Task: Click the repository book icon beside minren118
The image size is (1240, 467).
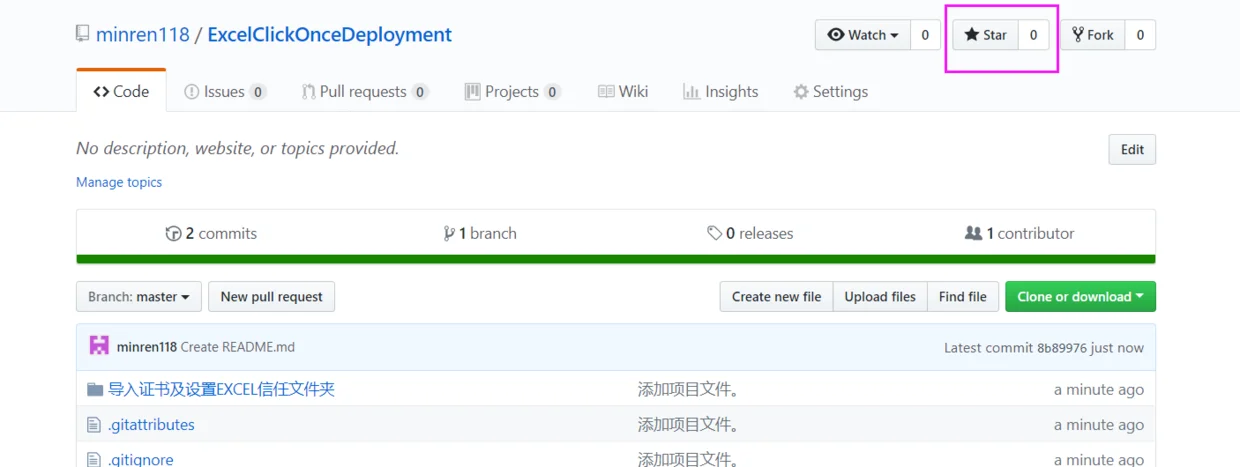Action: click(83, 34)
